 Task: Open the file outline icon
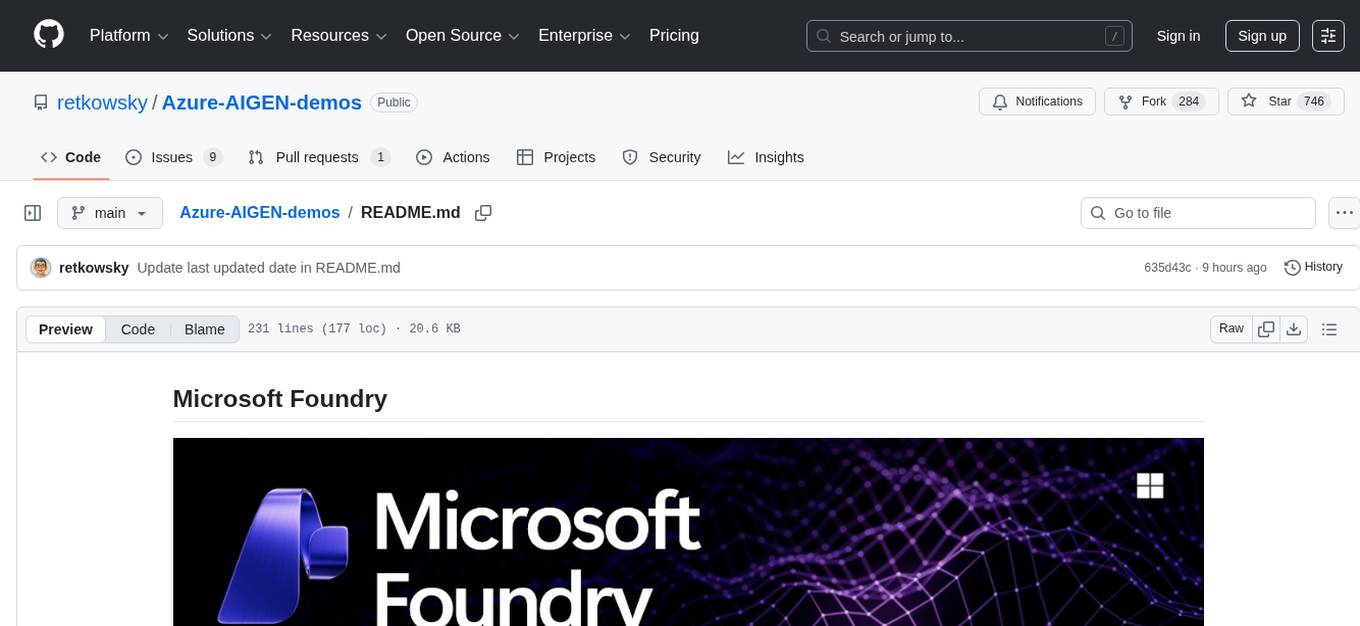pos(1330,328)
